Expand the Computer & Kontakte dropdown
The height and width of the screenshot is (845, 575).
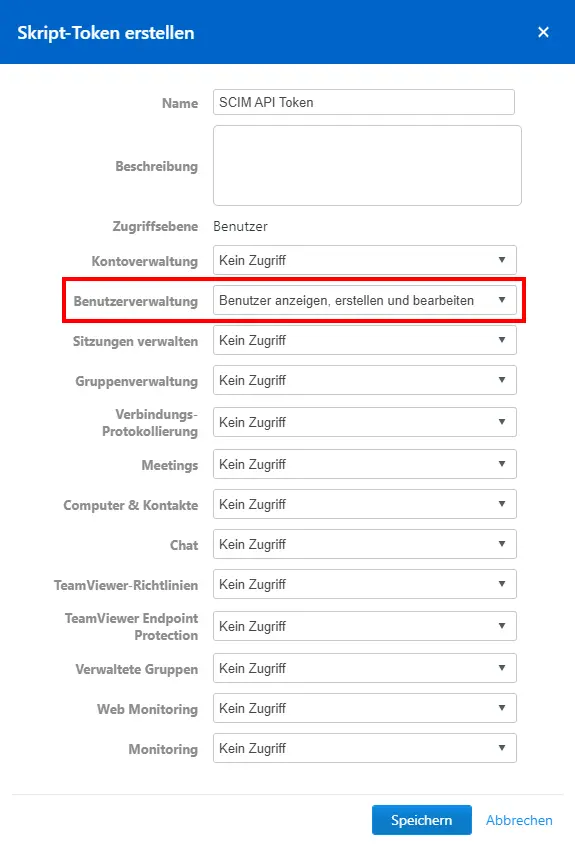coord(365,504)
